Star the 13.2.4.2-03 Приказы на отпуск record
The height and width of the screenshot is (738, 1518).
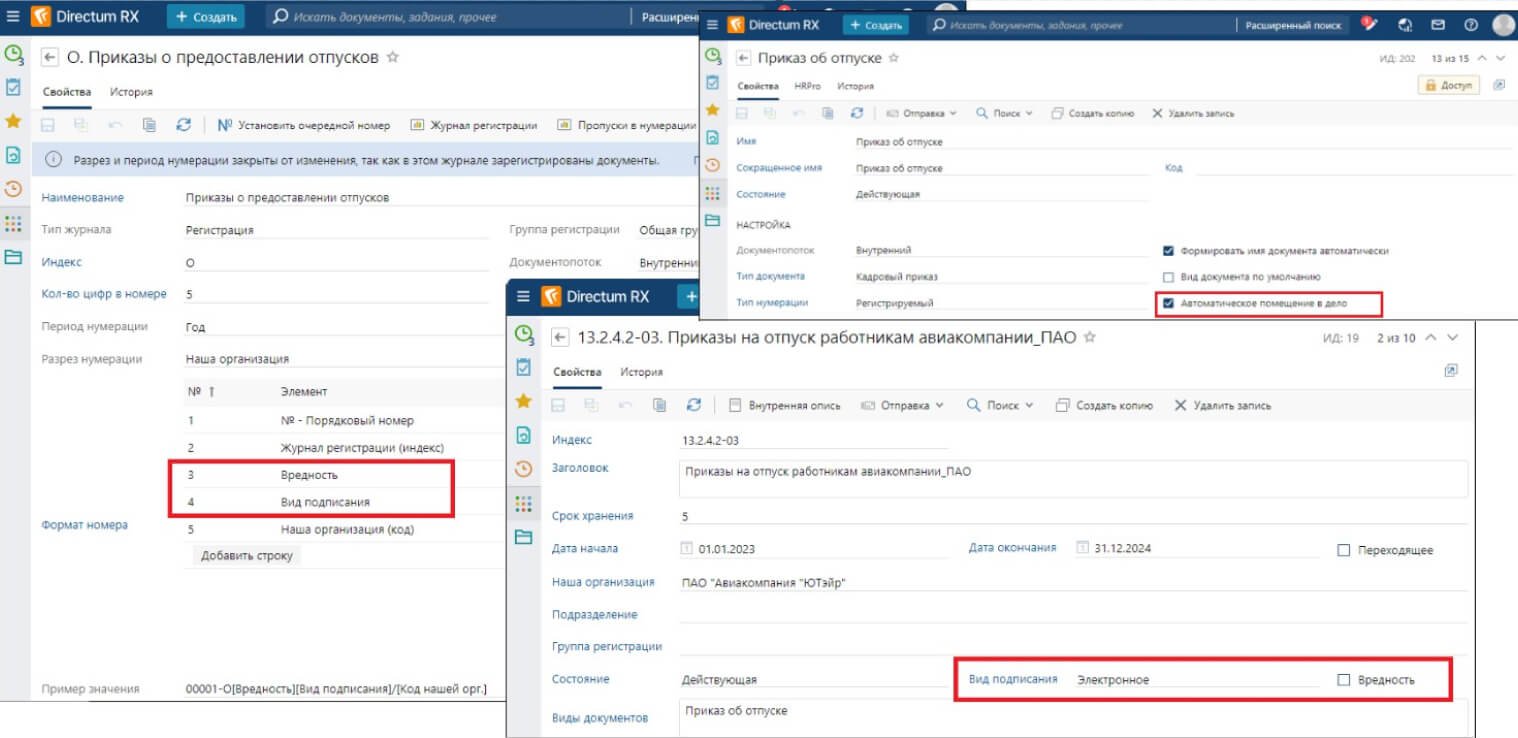pyautogui.click(x=1090, y=337)
